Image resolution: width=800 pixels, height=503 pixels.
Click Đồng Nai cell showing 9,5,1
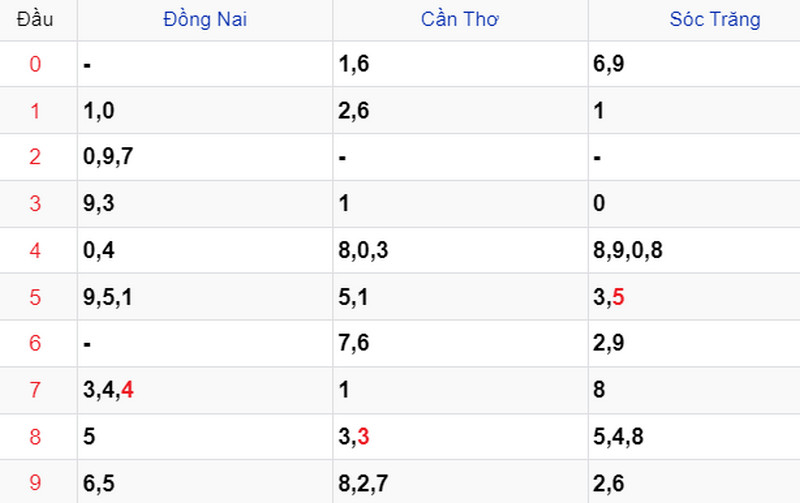pyautogui.click(x=205, y=297)
